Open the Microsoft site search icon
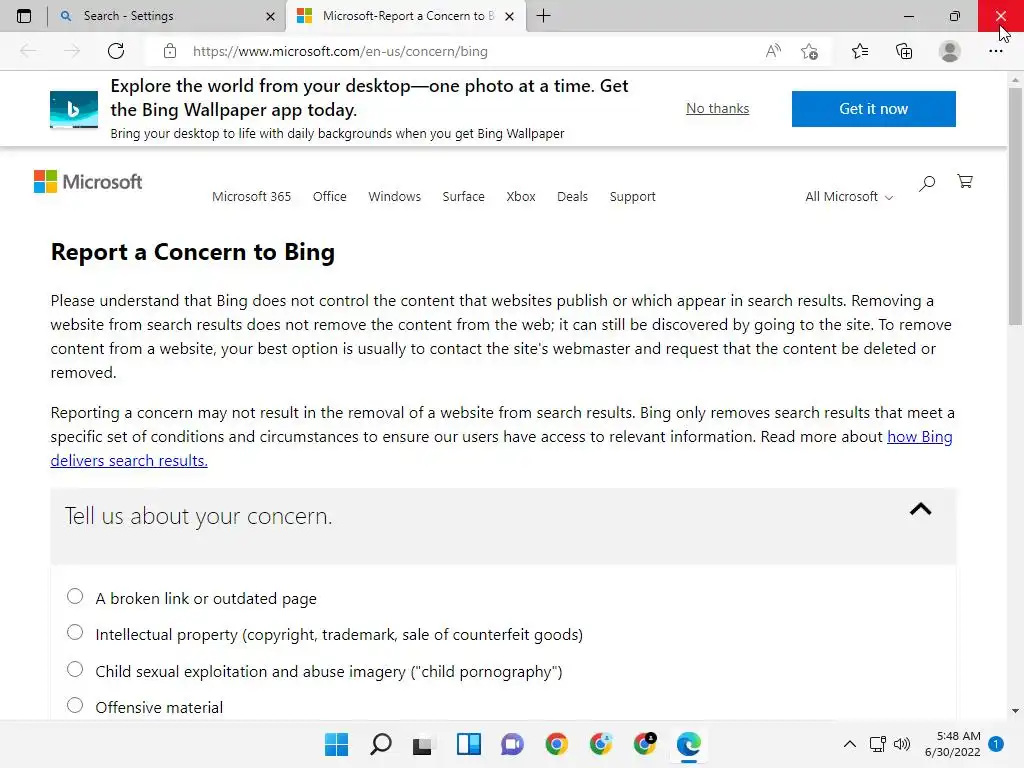 click(x=927, y=183)
